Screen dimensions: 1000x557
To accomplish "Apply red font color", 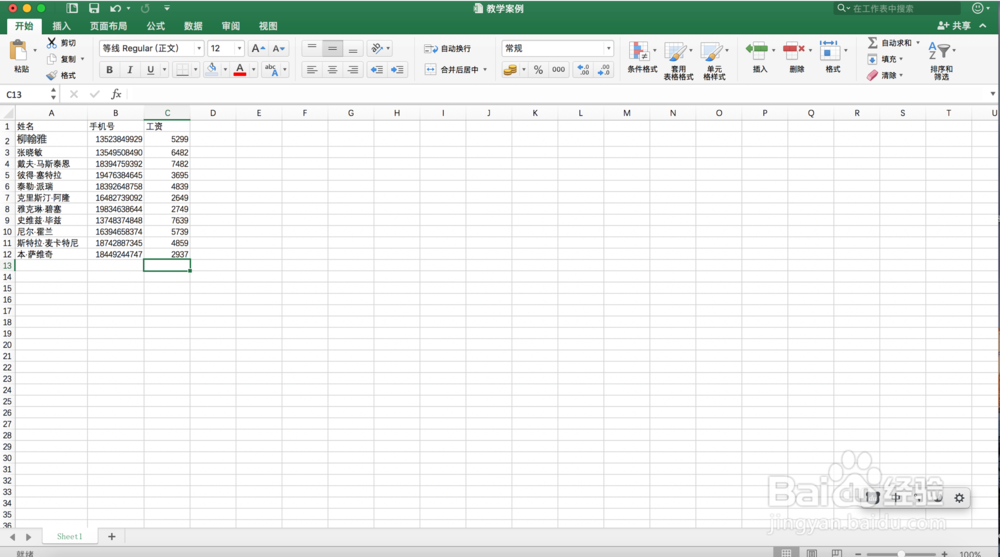I will [240, 70].
